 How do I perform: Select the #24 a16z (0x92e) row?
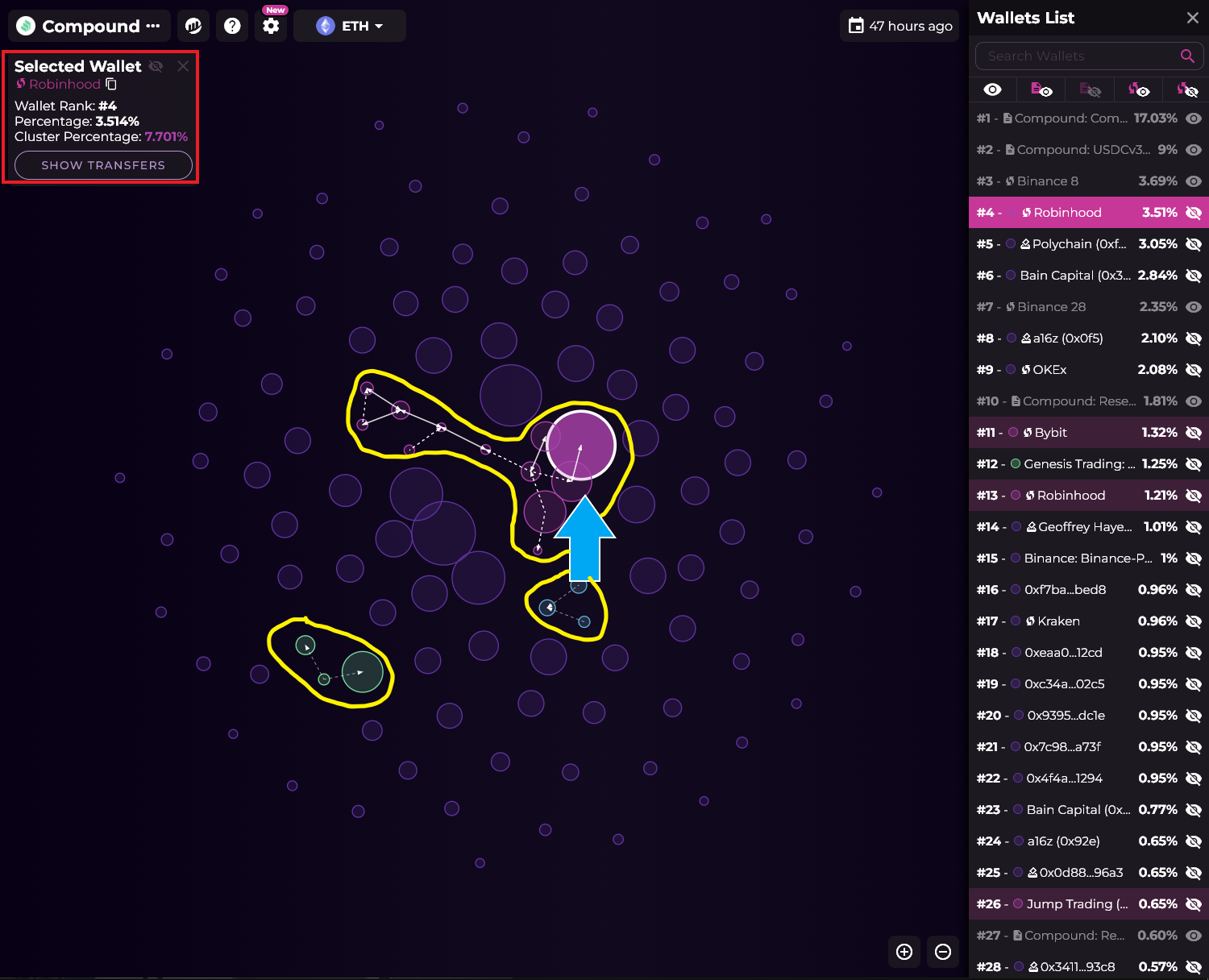point(1089,841)
